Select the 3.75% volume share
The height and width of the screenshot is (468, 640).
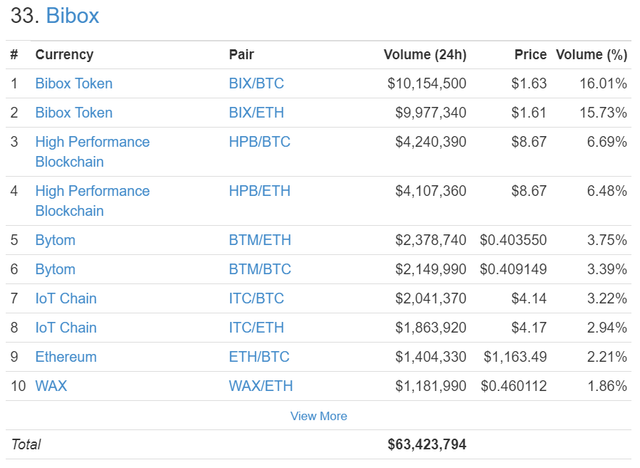(x=607, y=240)
